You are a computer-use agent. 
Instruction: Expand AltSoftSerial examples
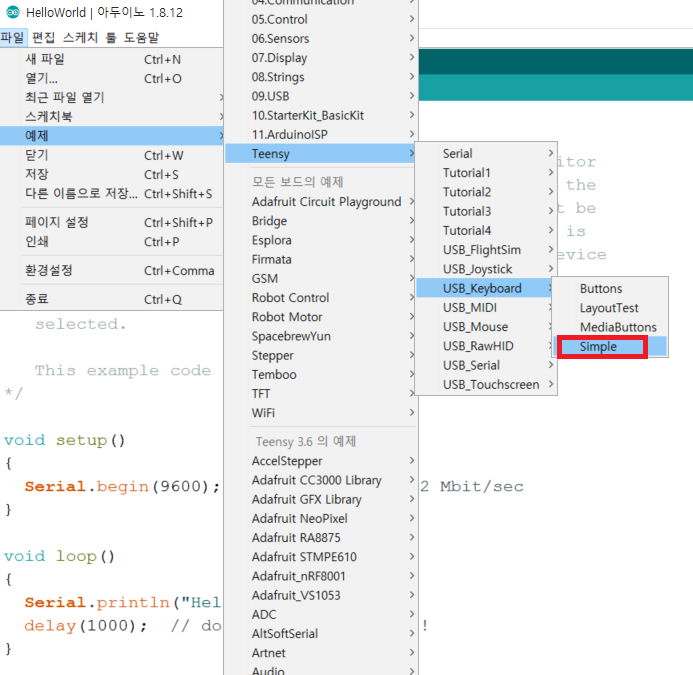(321, 634)
